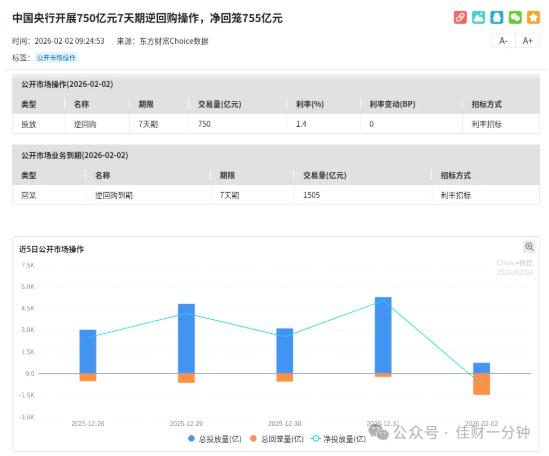Click the 交易量(亿元) header in first table

point(220,104)
